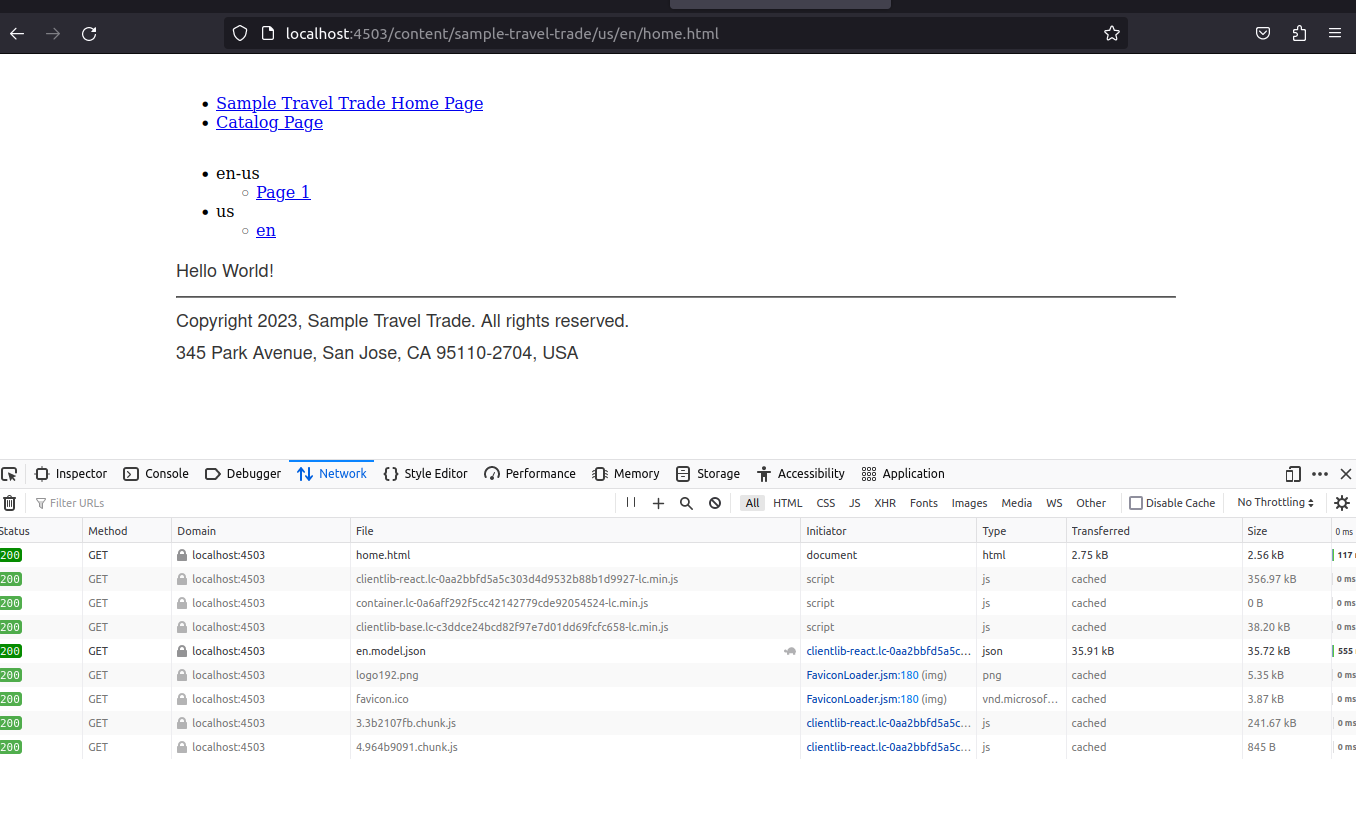
Task: Open the Firefox hamburger menu
Action: coord(1335,33)
